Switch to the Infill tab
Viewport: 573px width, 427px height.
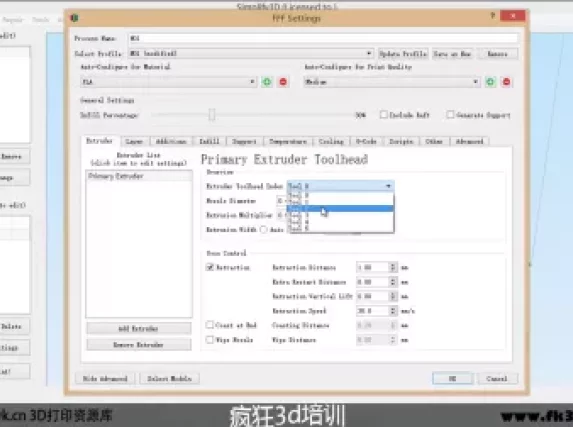(209, 141)
